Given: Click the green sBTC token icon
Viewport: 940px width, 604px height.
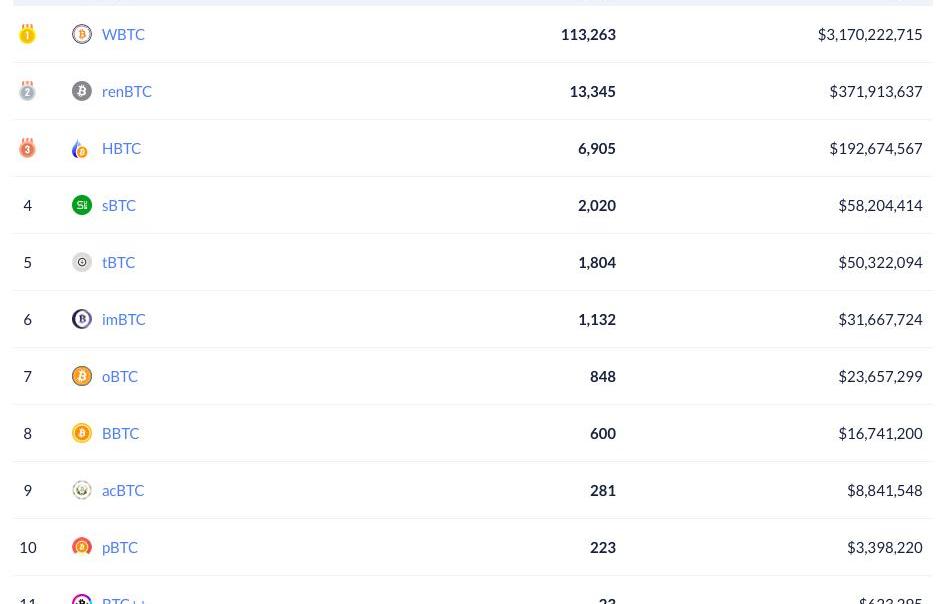Looking at the screenshot, I should [x=82, y=205].
